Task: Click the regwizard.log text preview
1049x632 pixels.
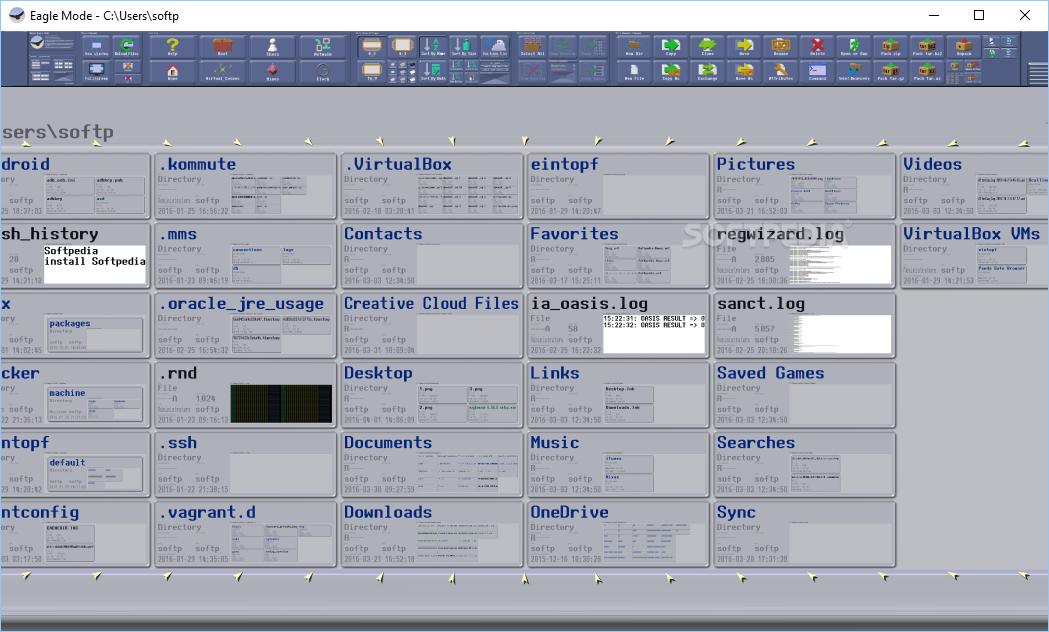Action: click(840, 264)
